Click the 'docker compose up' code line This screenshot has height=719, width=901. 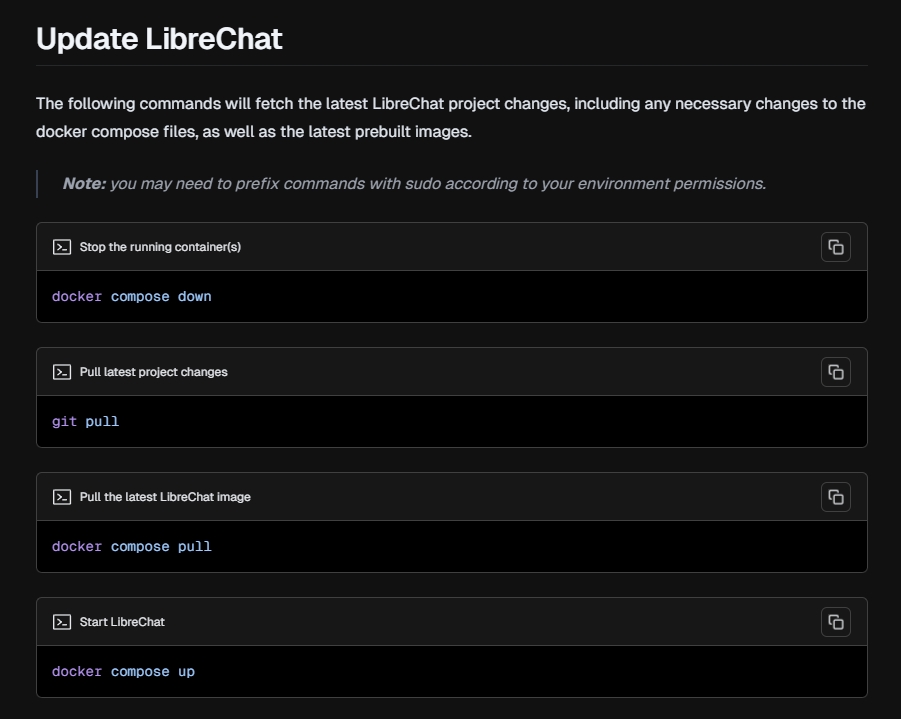[x=123, y=672]
